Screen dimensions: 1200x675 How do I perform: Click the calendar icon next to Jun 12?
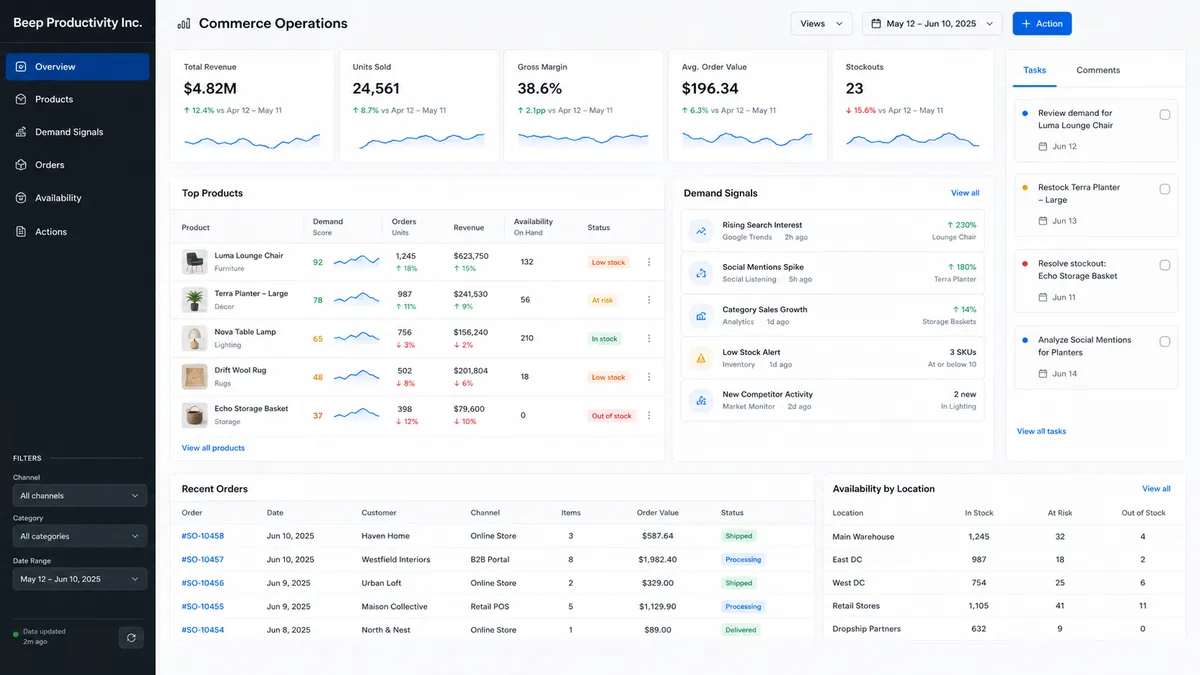click(1043, 146)
